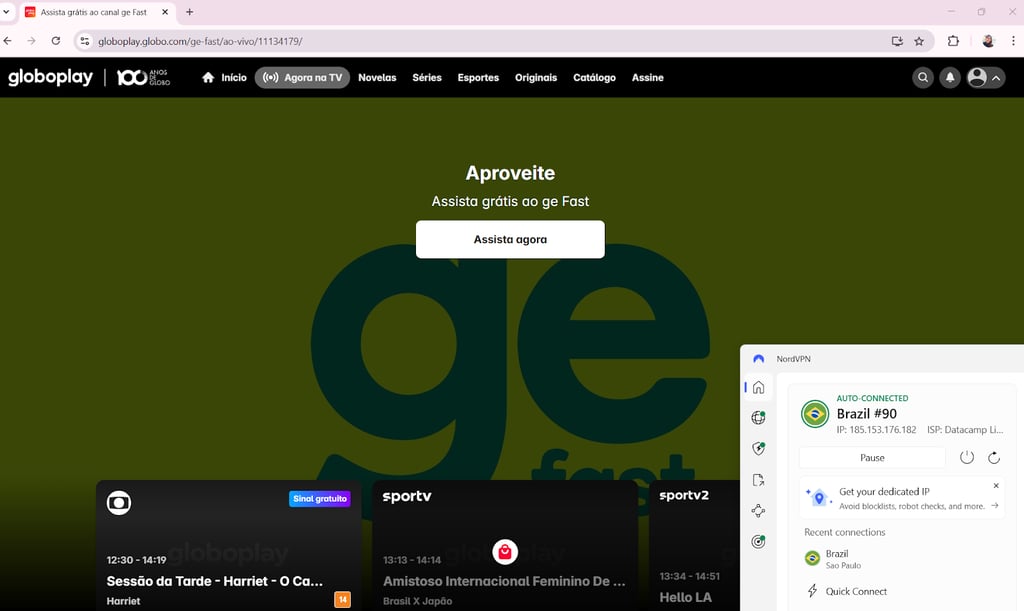Bookmark this page with star icon
1024x611 pixels.
coord(919,41)
